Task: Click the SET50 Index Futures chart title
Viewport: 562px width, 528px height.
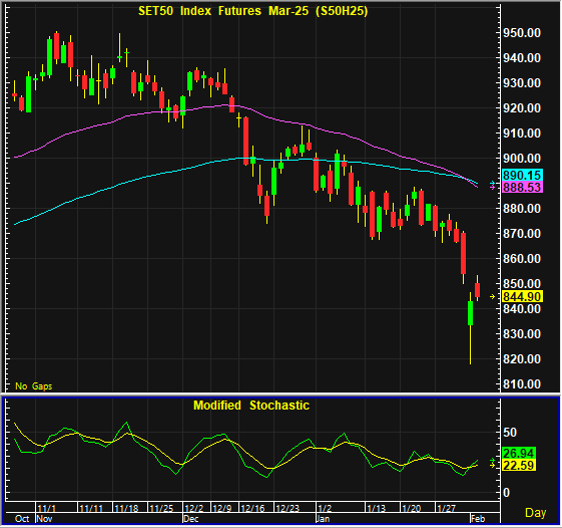Action: coord(253,11)
